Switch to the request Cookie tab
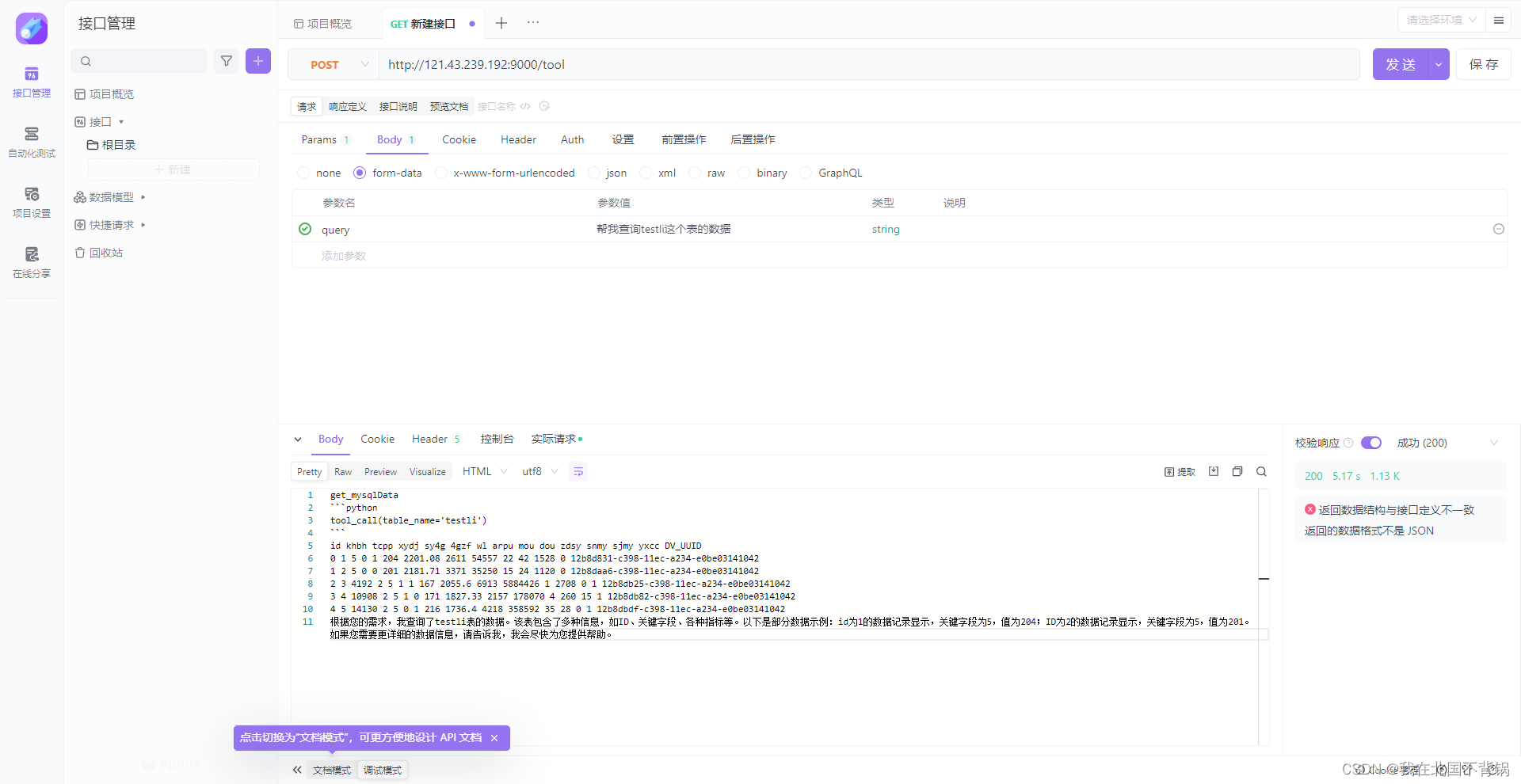Viewport: 1521px width, 784px height. click(459, 139)
